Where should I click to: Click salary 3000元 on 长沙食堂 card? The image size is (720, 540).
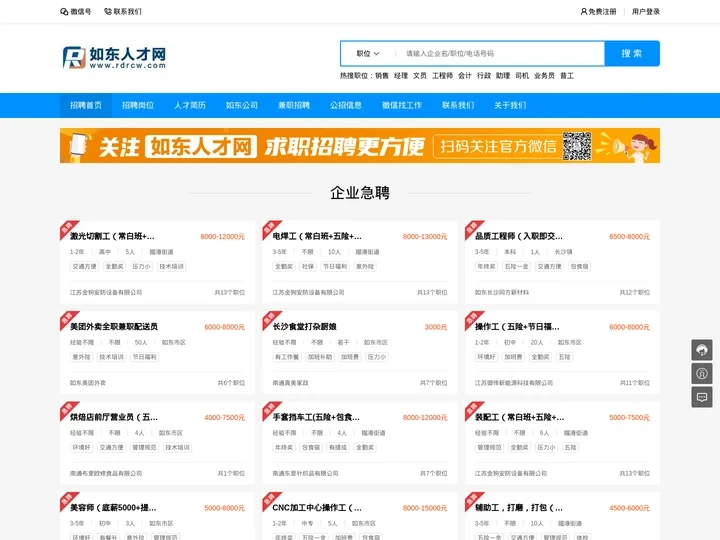click(x=436, y=327)
